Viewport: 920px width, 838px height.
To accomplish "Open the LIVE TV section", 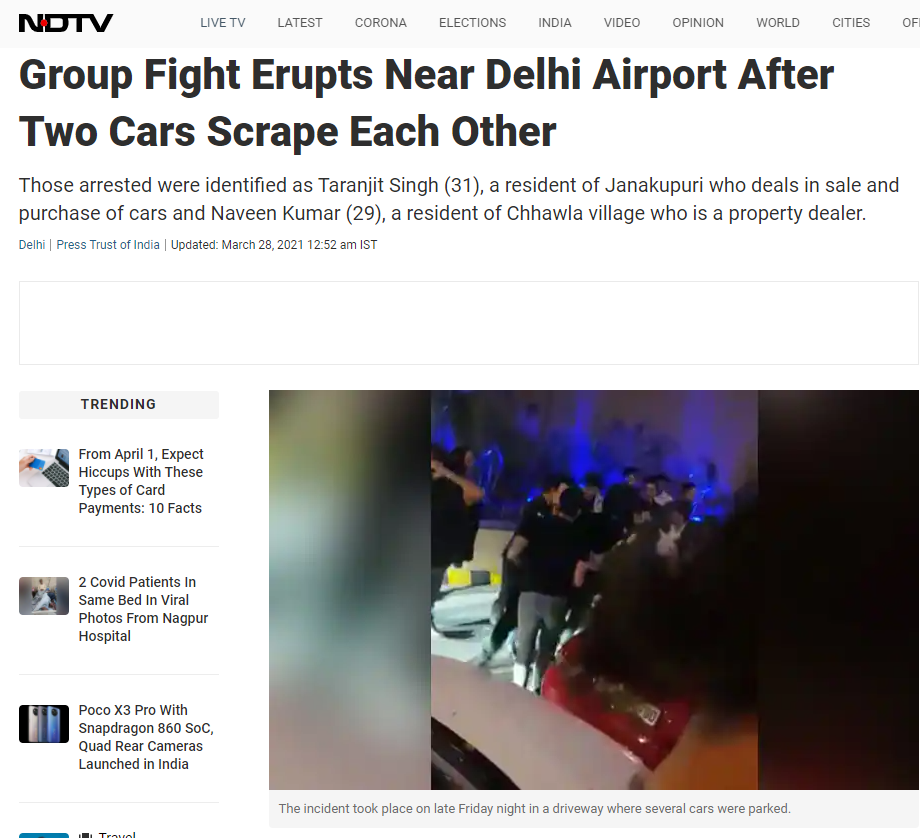I will point(222,23).
